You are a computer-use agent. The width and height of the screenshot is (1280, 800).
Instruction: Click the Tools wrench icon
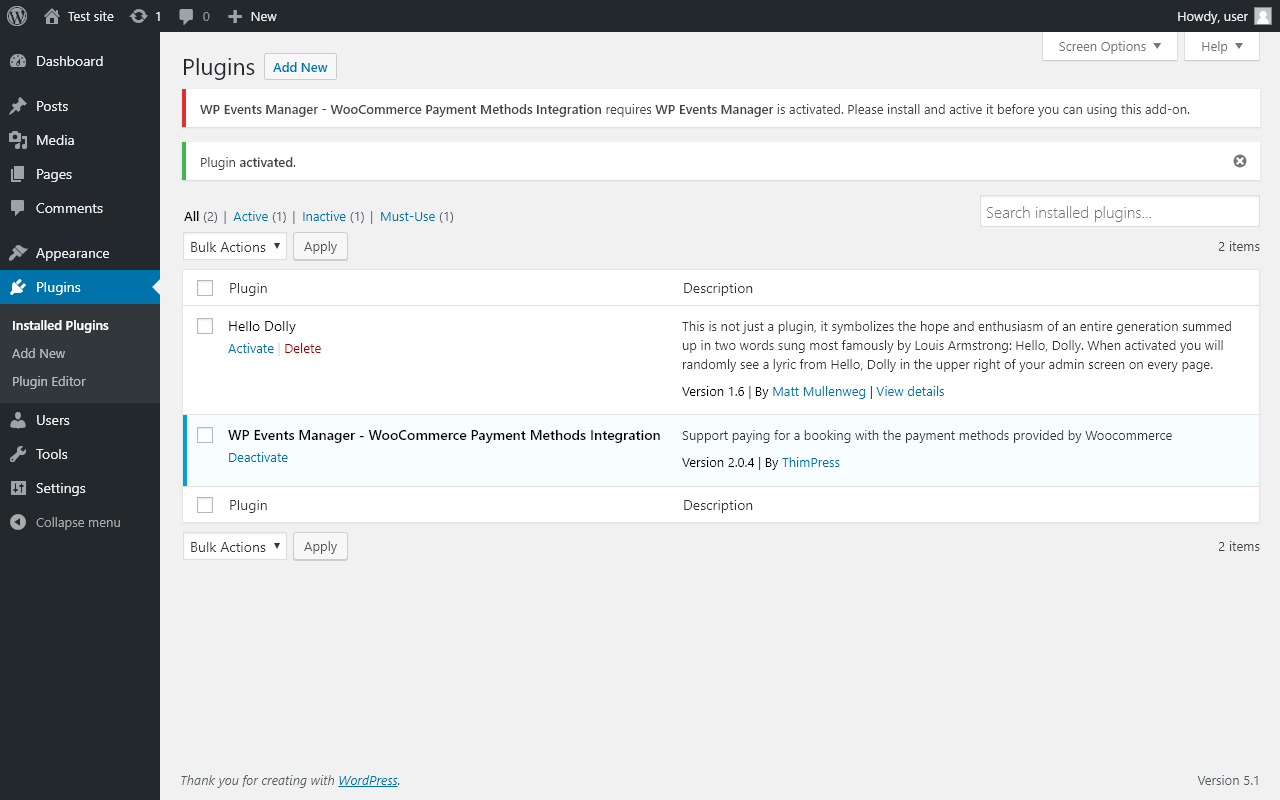point(18,454)
